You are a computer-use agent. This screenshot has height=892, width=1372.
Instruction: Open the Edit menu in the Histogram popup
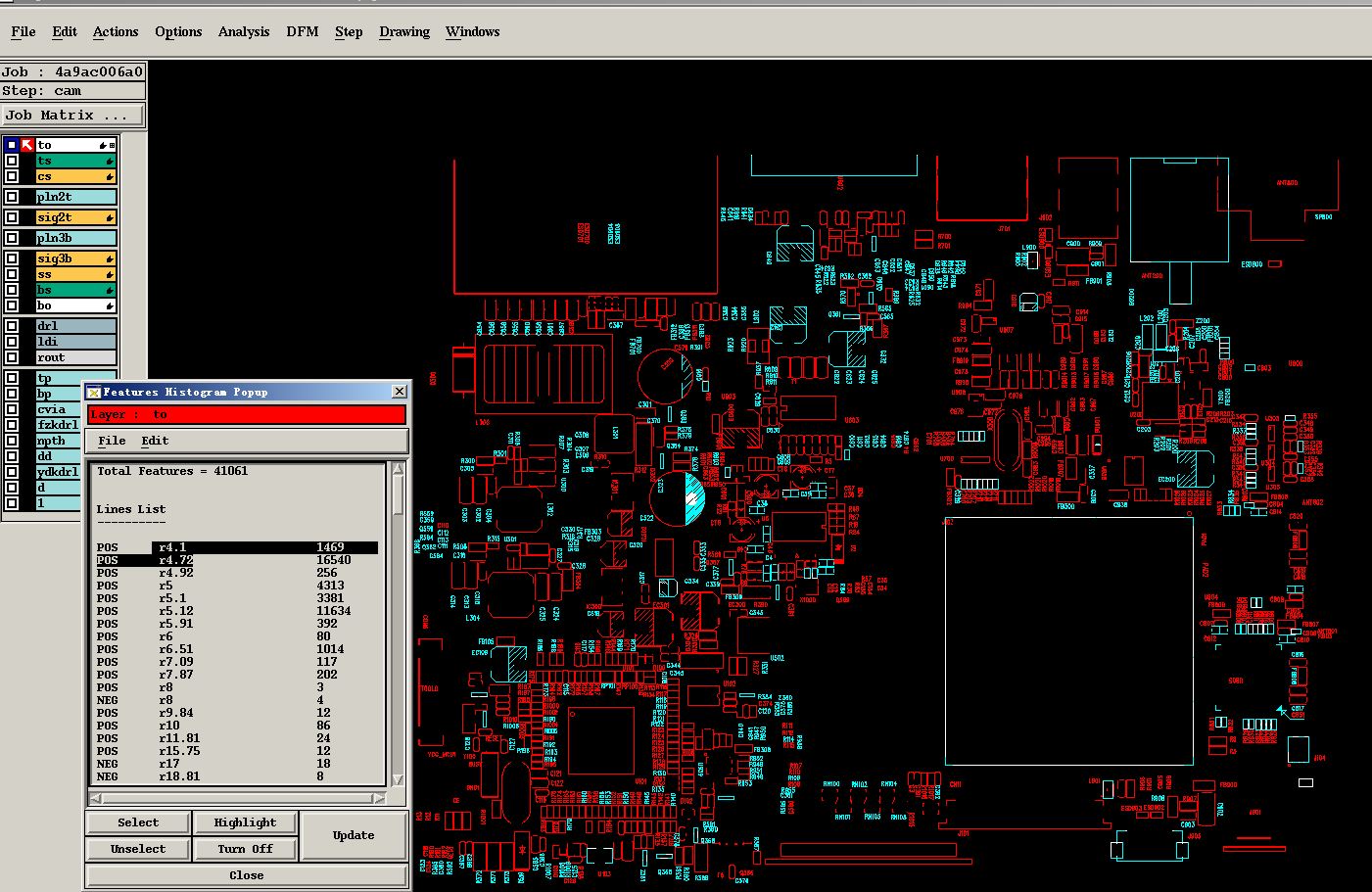(x=155, y=441)
